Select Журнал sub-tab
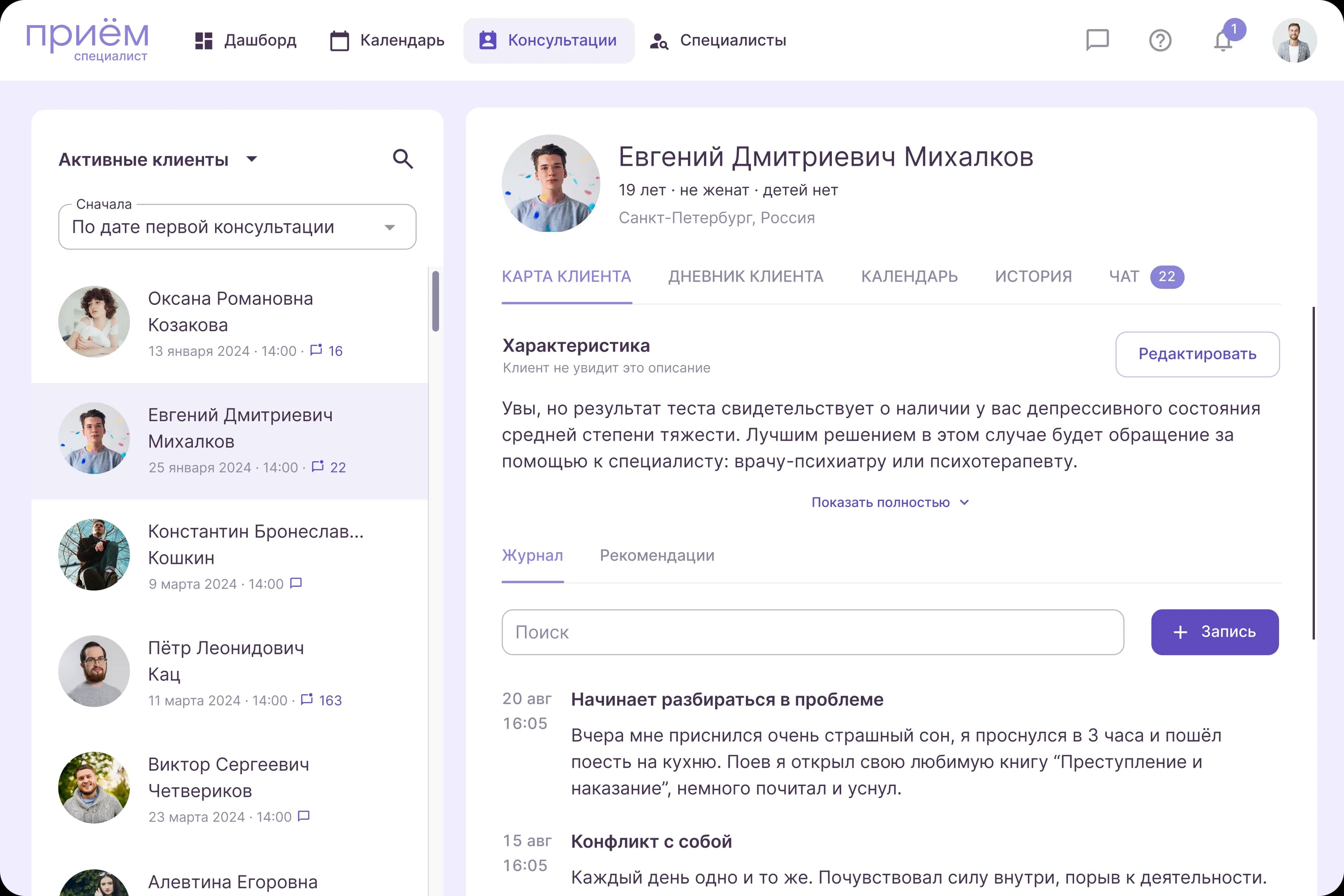Image resolution: width=1344 pixels, height=896 pixels. pyautogui.click(x=532, y=555)
